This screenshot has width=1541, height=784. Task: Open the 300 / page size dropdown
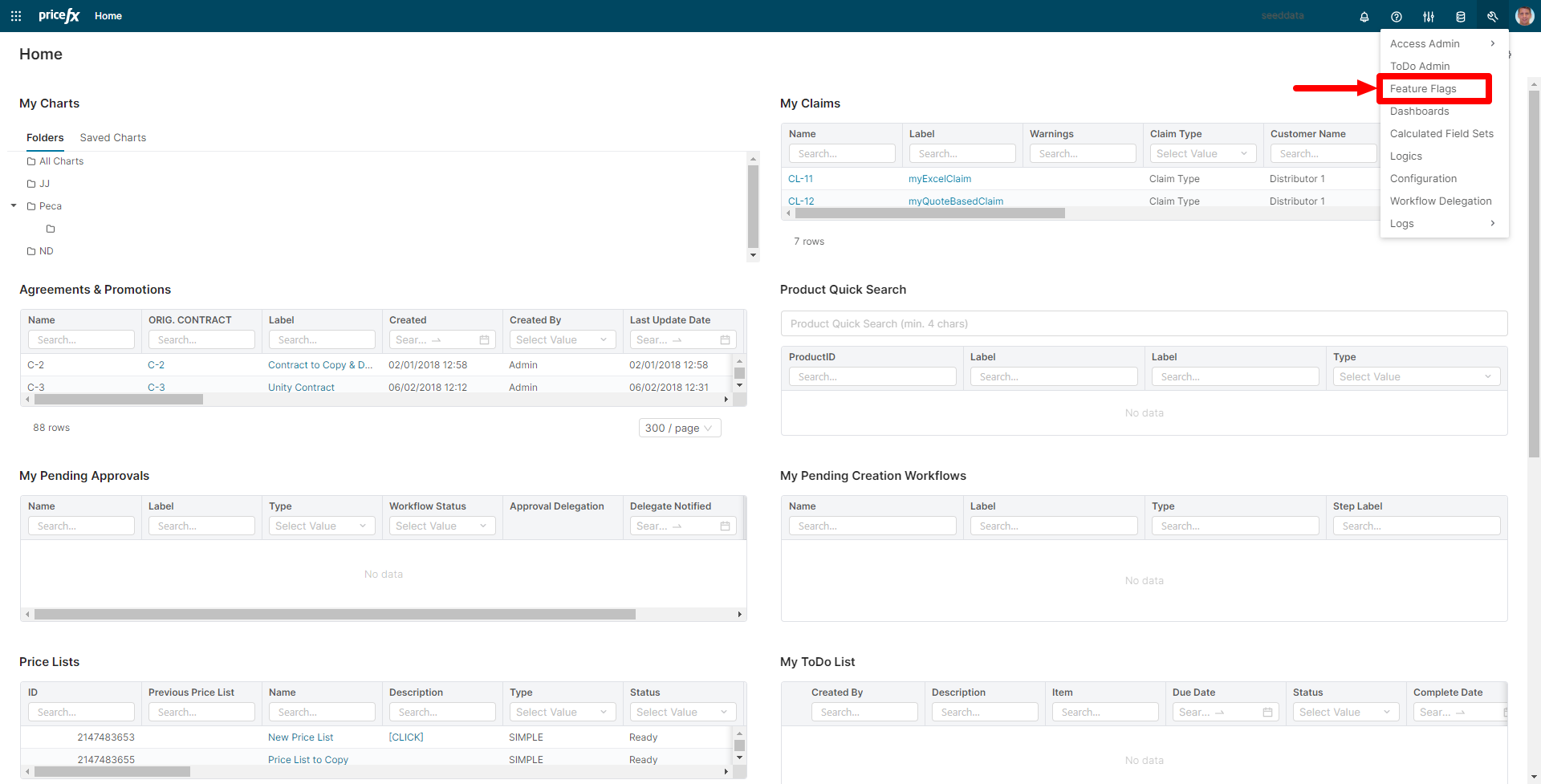pos(679,429)
